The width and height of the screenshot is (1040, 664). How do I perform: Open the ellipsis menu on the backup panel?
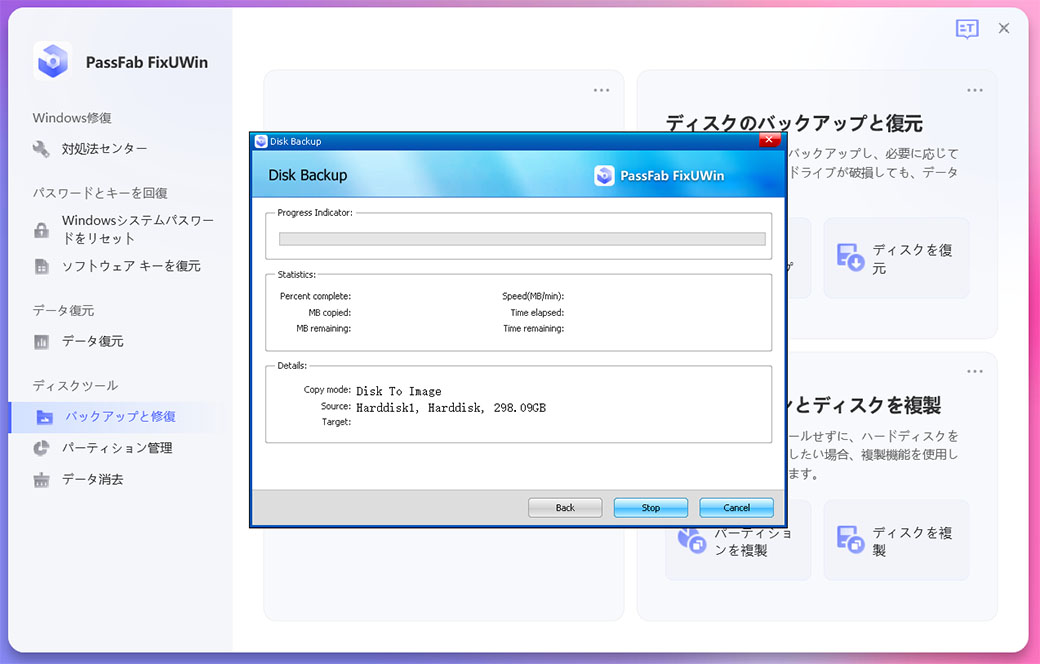[x=974, y=90]
